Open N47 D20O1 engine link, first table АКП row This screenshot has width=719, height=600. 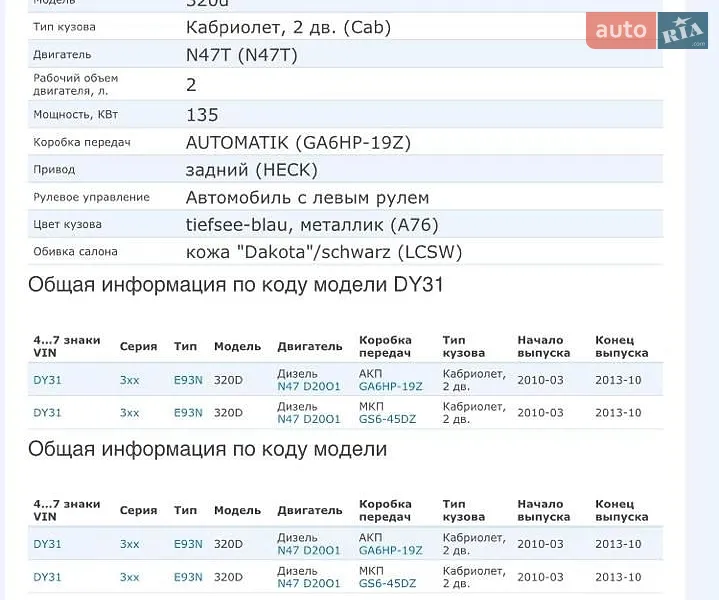[309, 387]
